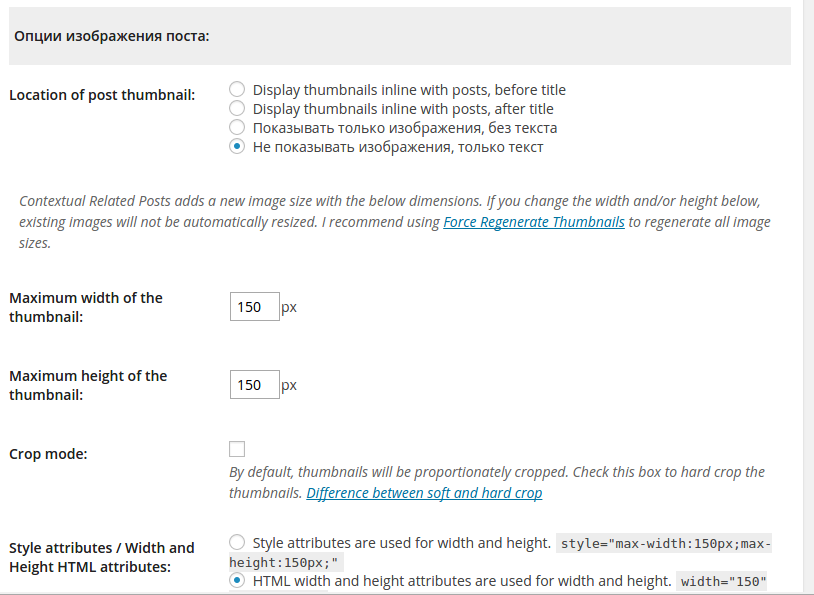Viewport: 814px width, 595px height.
Task: Click the "Опции изображения поста" section header
Action: 111,37
